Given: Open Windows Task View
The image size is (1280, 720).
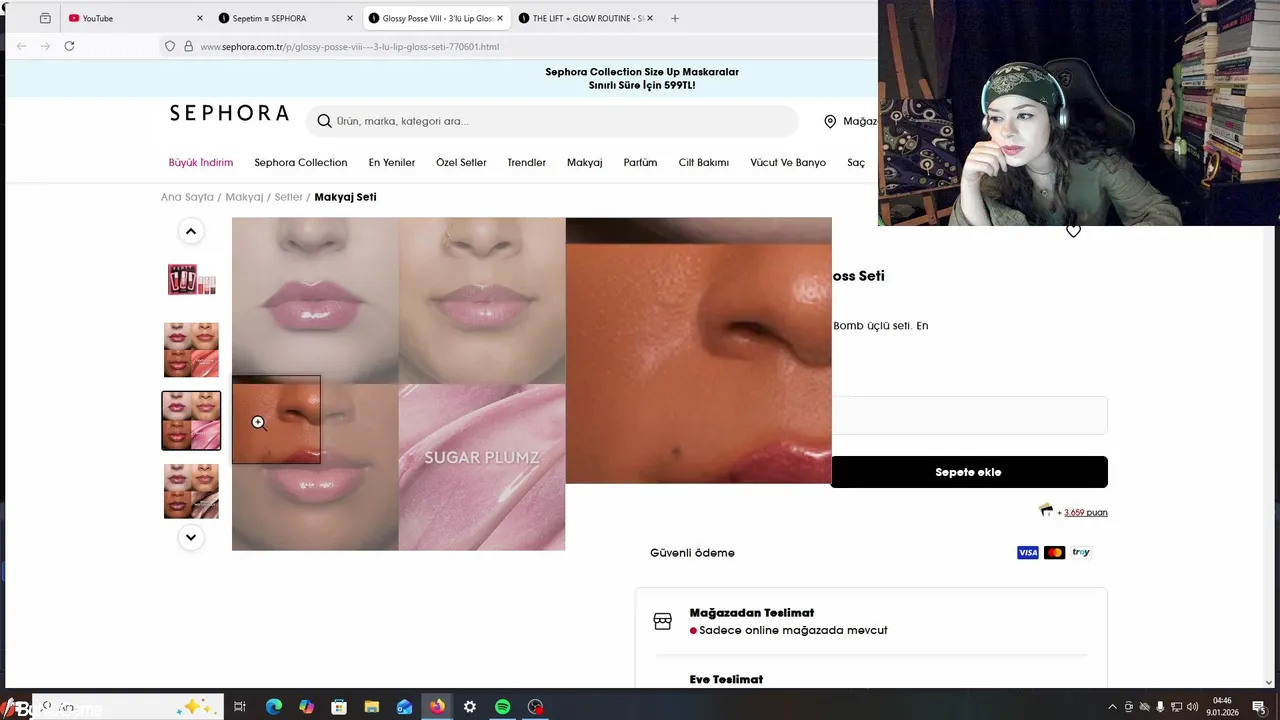Looking at the screenshot, I should (x=240, y=707).
